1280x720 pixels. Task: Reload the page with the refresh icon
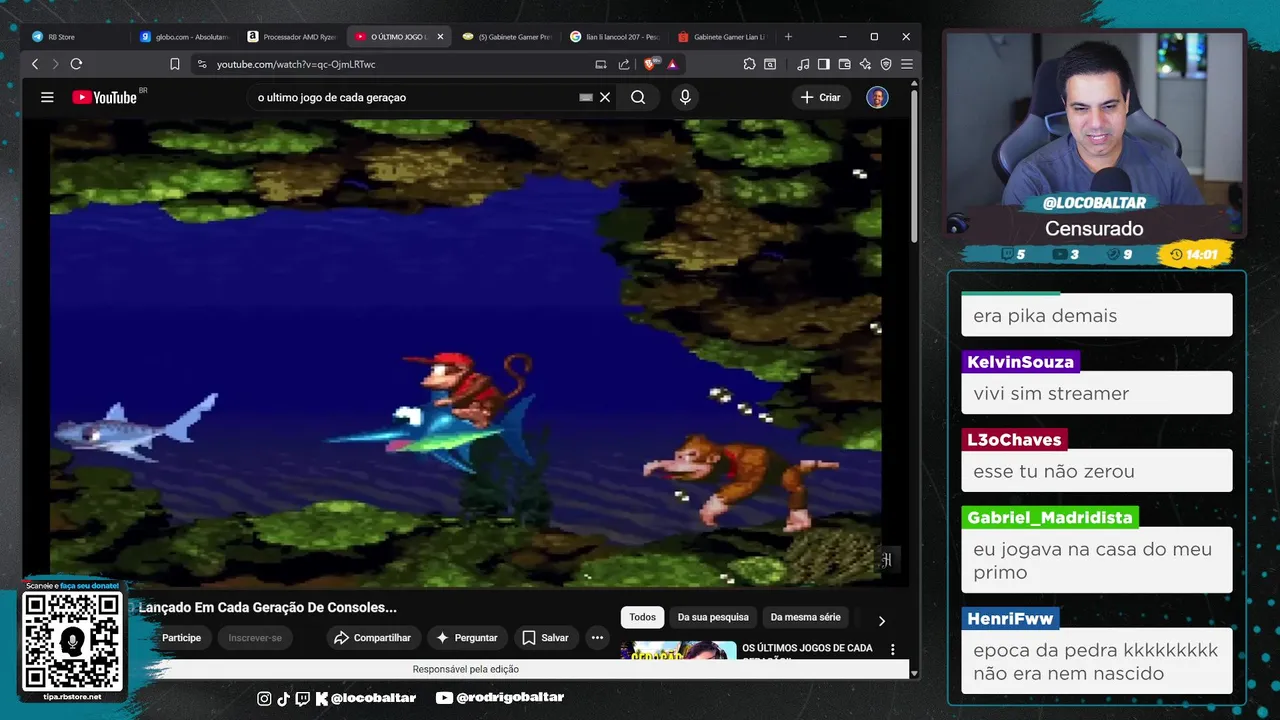click(x=76, y=64)
